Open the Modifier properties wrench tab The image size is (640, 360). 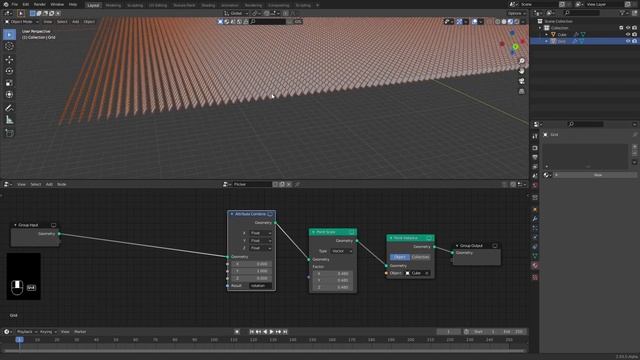(535, 219)
